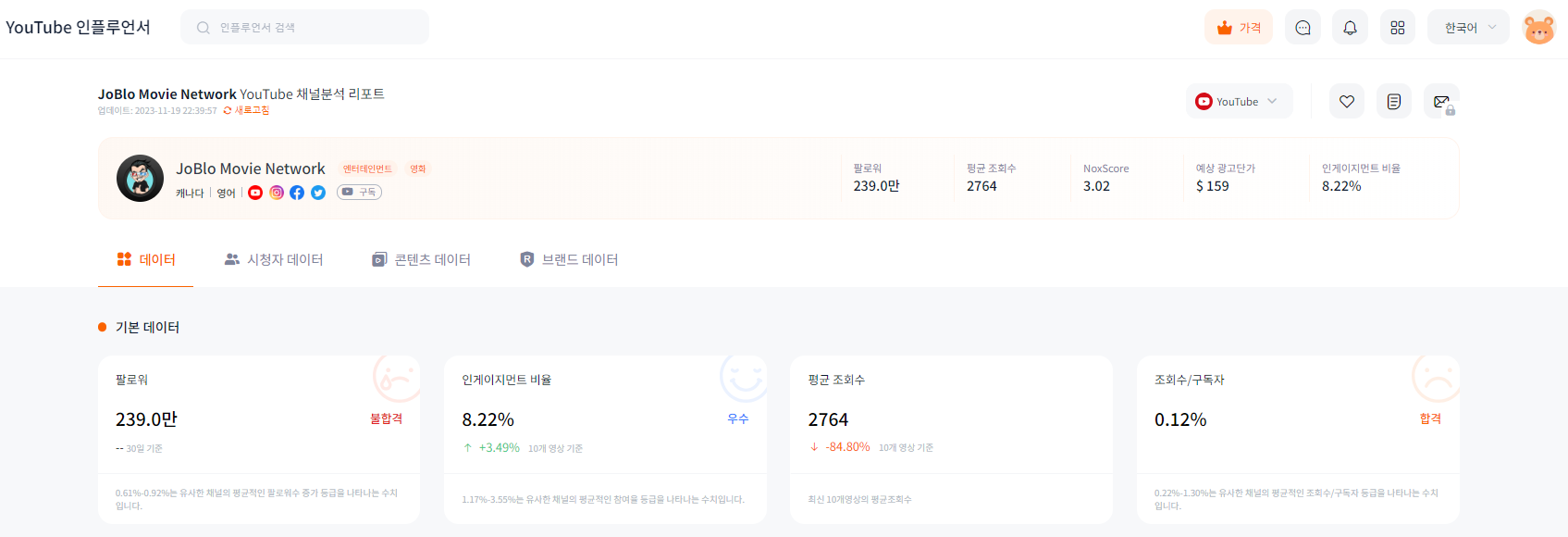Viewport: 1568px width, 537px height.
Task: Switch to the 콘텐츠 데이터 tab
Action: tap(421, 260)
